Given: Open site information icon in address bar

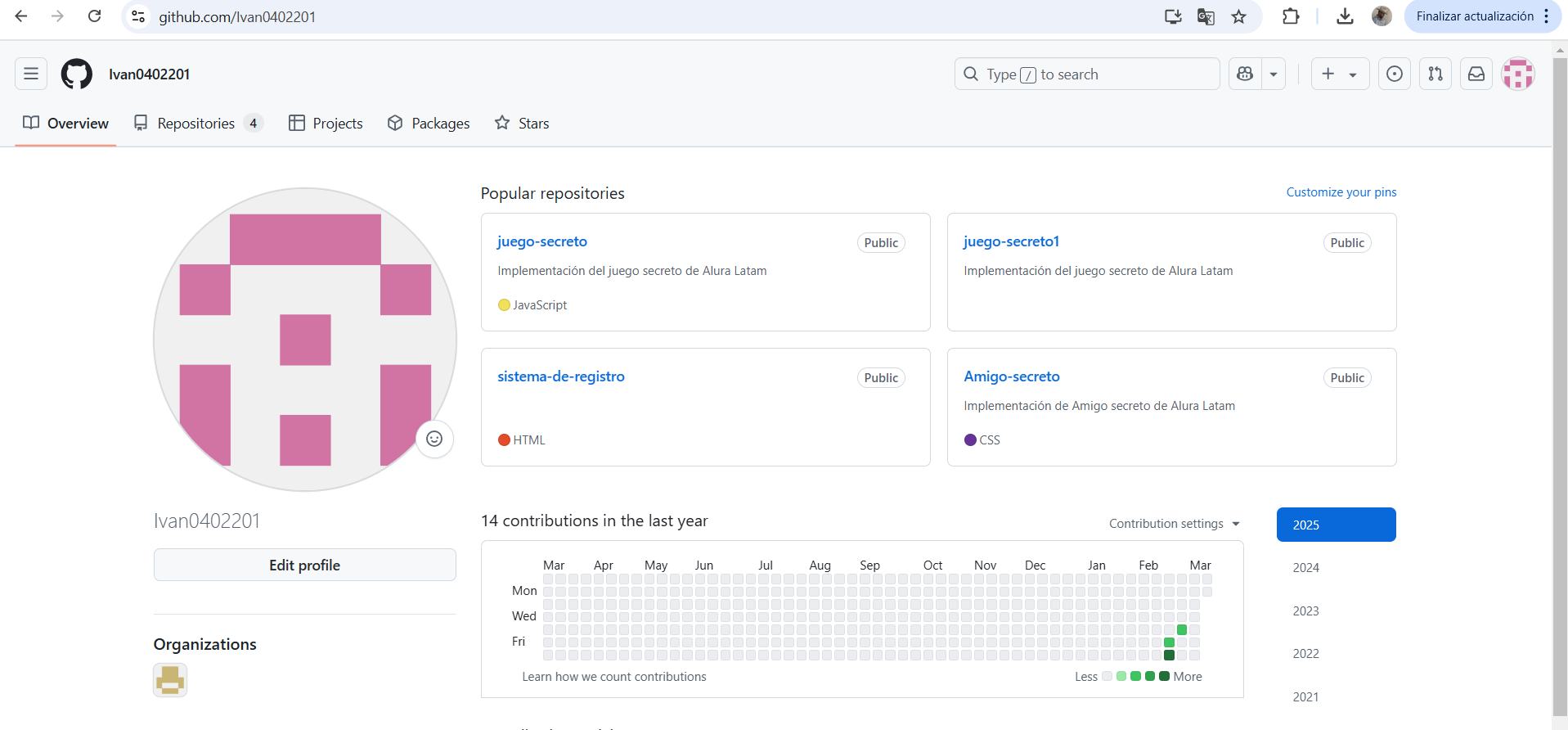Looking at the screenshot, I should tap(139, 16).
